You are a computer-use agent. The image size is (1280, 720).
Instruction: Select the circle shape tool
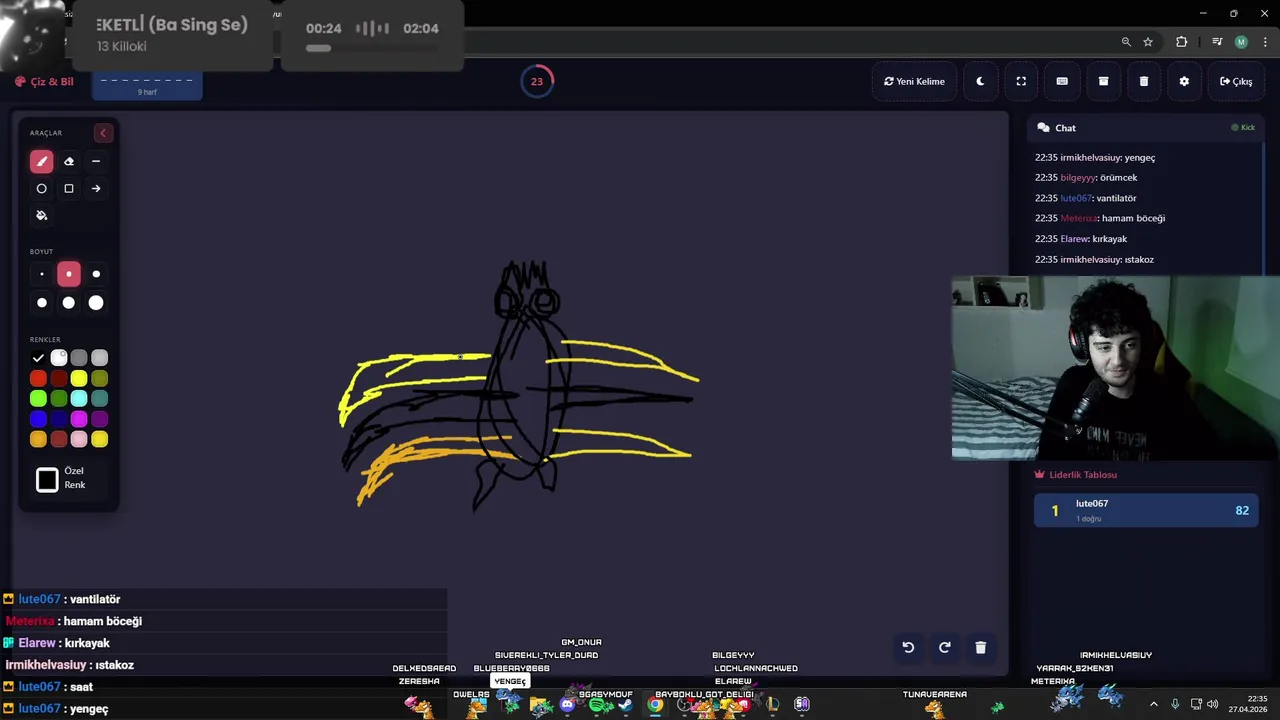pyautogui.click(x=41, y=188)
